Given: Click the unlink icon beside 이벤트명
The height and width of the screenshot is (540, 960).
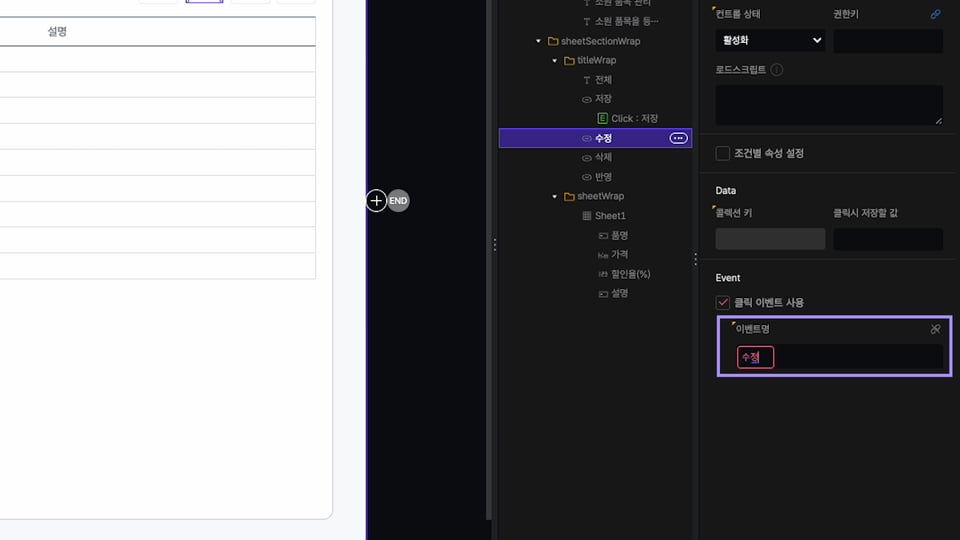Looking at the screenshot, I should point(935,329).
